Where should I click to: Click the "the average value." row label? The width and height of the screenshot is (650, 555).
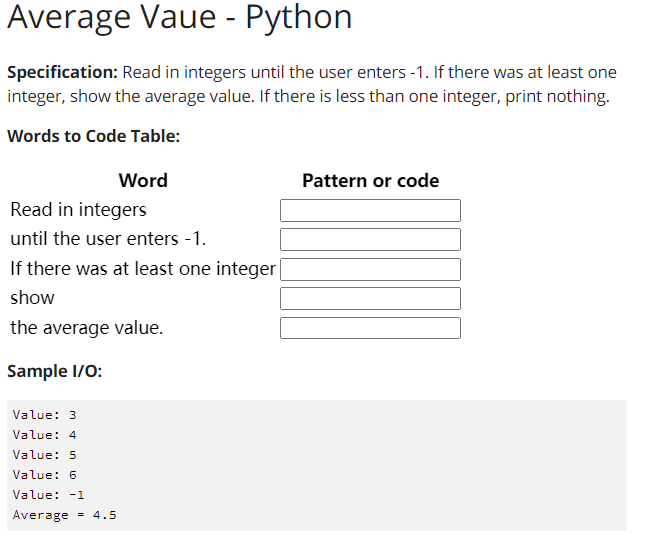[86, 328]
